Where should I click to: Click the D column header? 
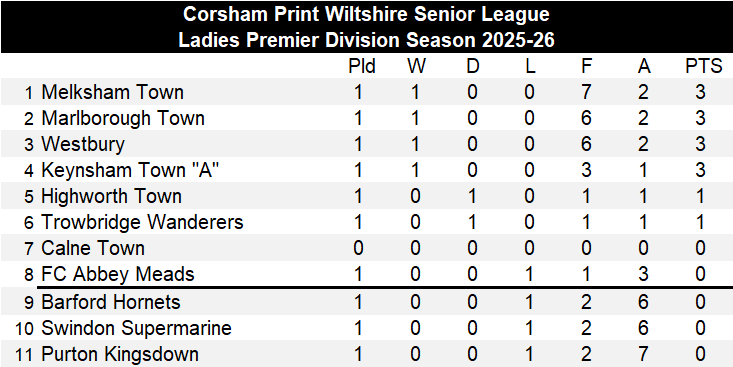pyautogui.click(x=473, y=67)
